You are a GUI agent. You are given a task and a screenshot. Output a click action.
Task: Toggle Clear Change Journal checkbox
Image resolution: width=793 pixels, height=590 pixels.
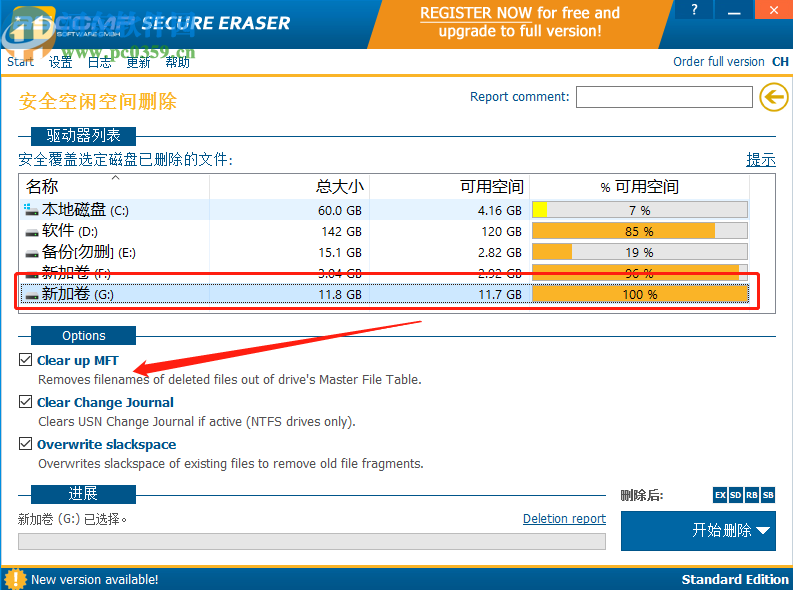tap(25, 401)
